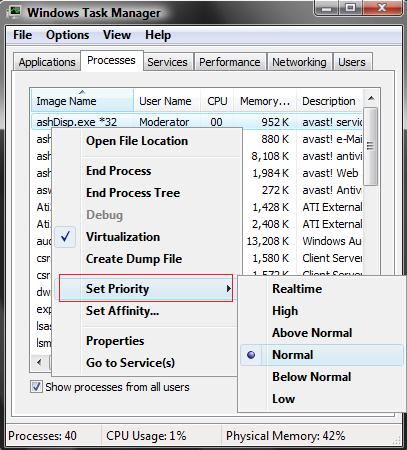This screenshot has width=407, height=450.
Task: Choose Set Affinity... option
Action: (123, 311)
